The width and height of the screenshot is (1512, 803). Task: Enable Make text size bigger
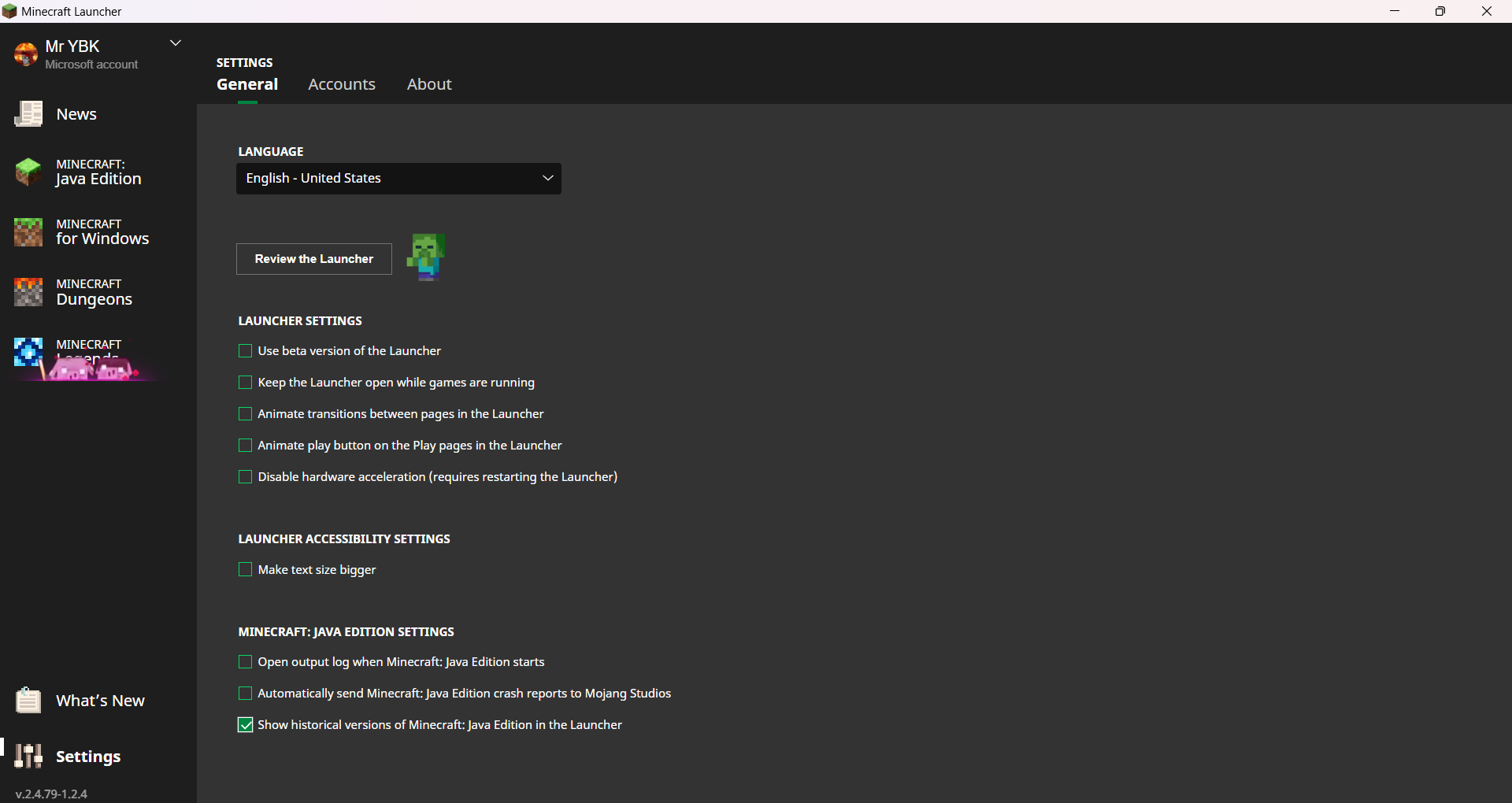click(246, 570)
